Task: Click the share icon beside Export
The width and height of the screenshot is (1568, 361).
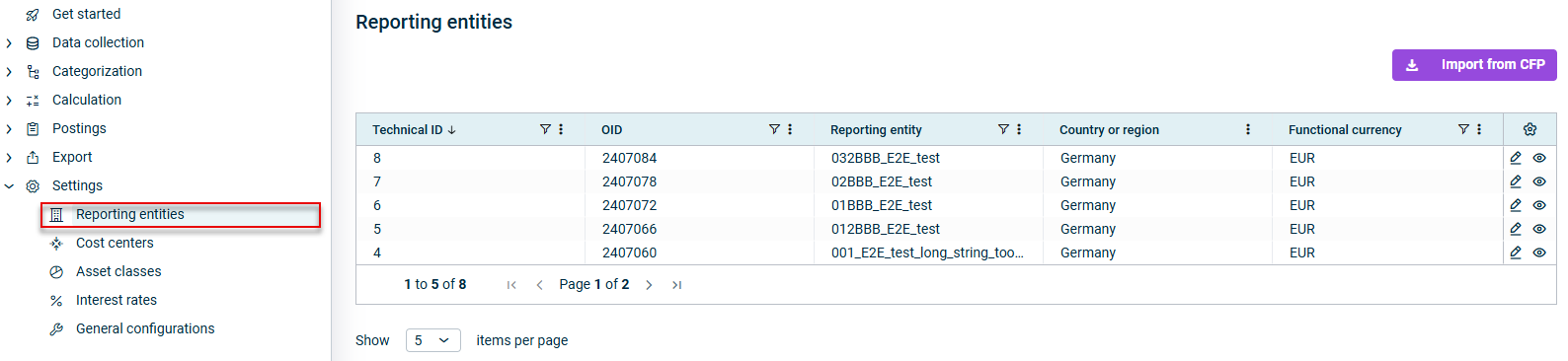Action: click(33, 158)
